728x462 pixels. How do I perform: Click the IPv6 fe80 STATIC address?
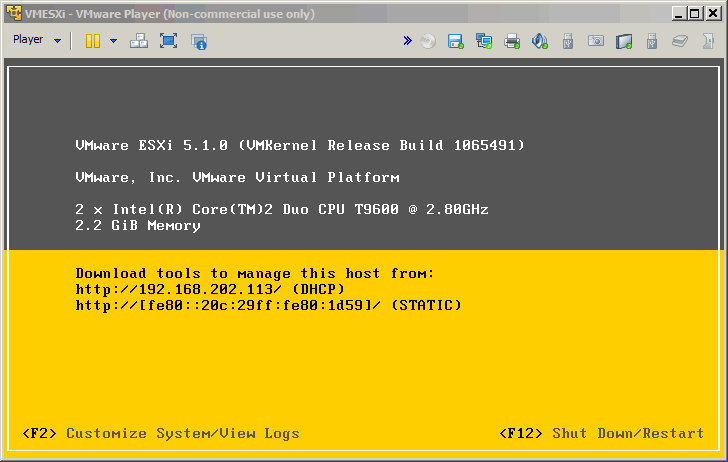[268, 306]
